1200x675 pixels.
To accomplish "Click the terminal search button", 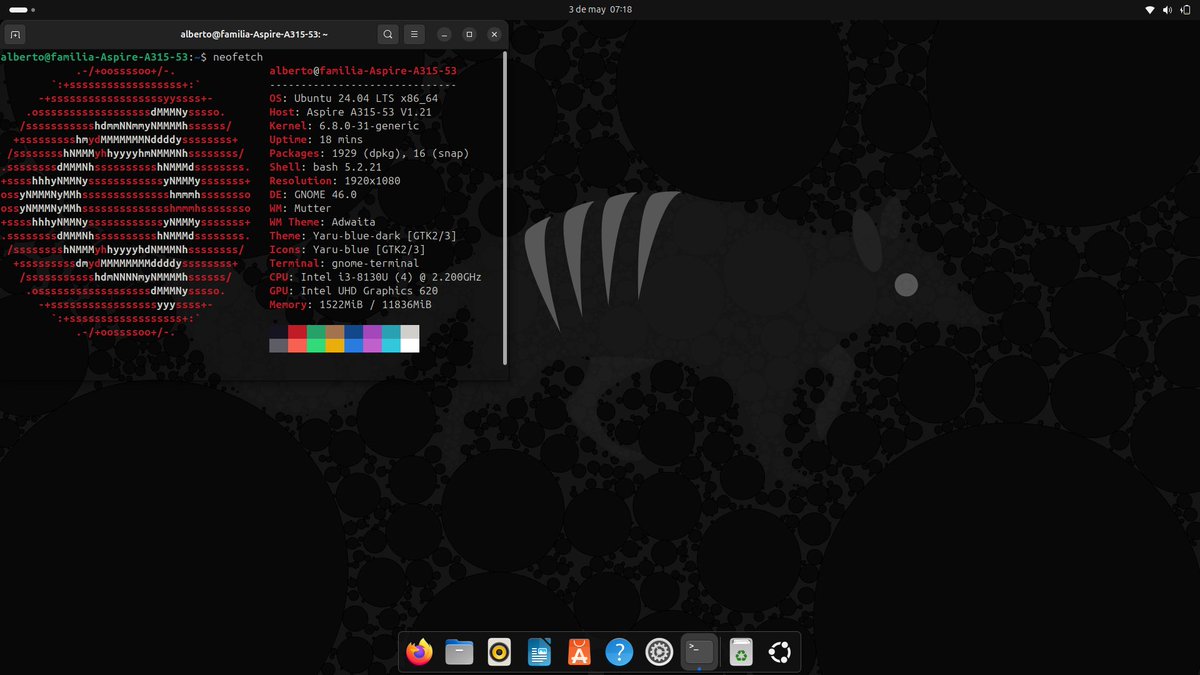I will point(389,34).
